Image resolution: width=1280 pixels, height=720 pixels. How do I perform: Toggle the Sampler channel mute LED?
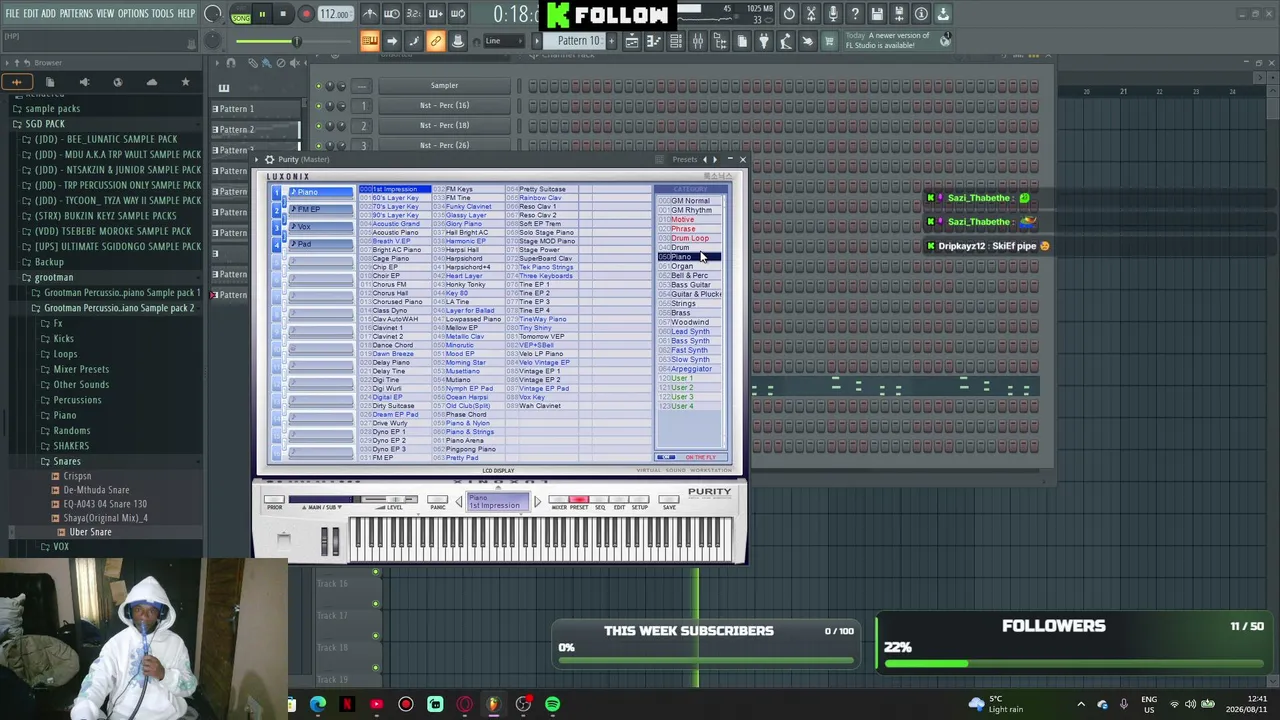click(319, 86)
